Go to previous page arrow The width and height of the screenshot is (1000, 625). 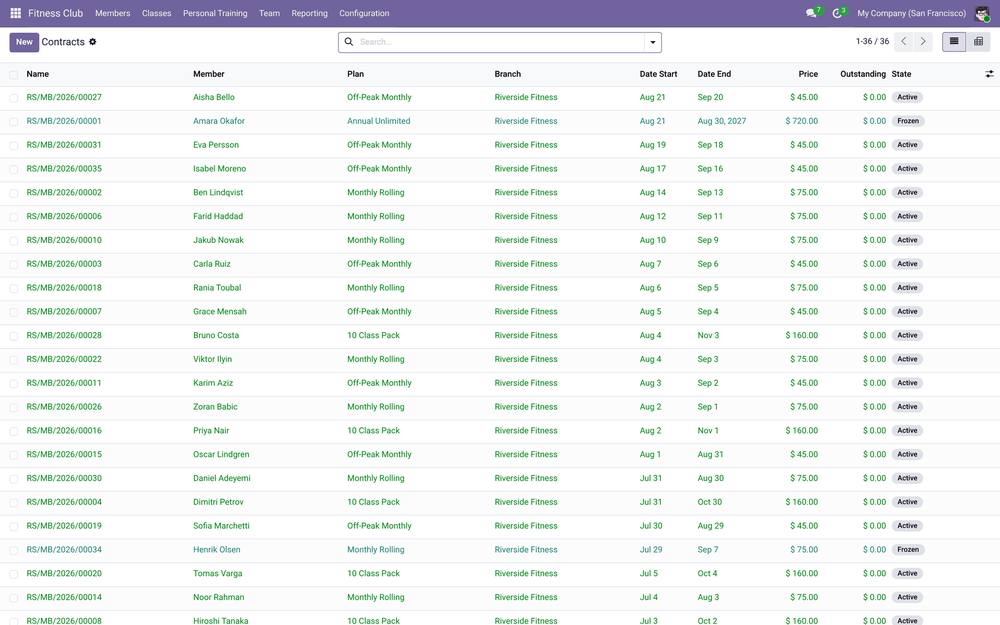tap(904, 41)
